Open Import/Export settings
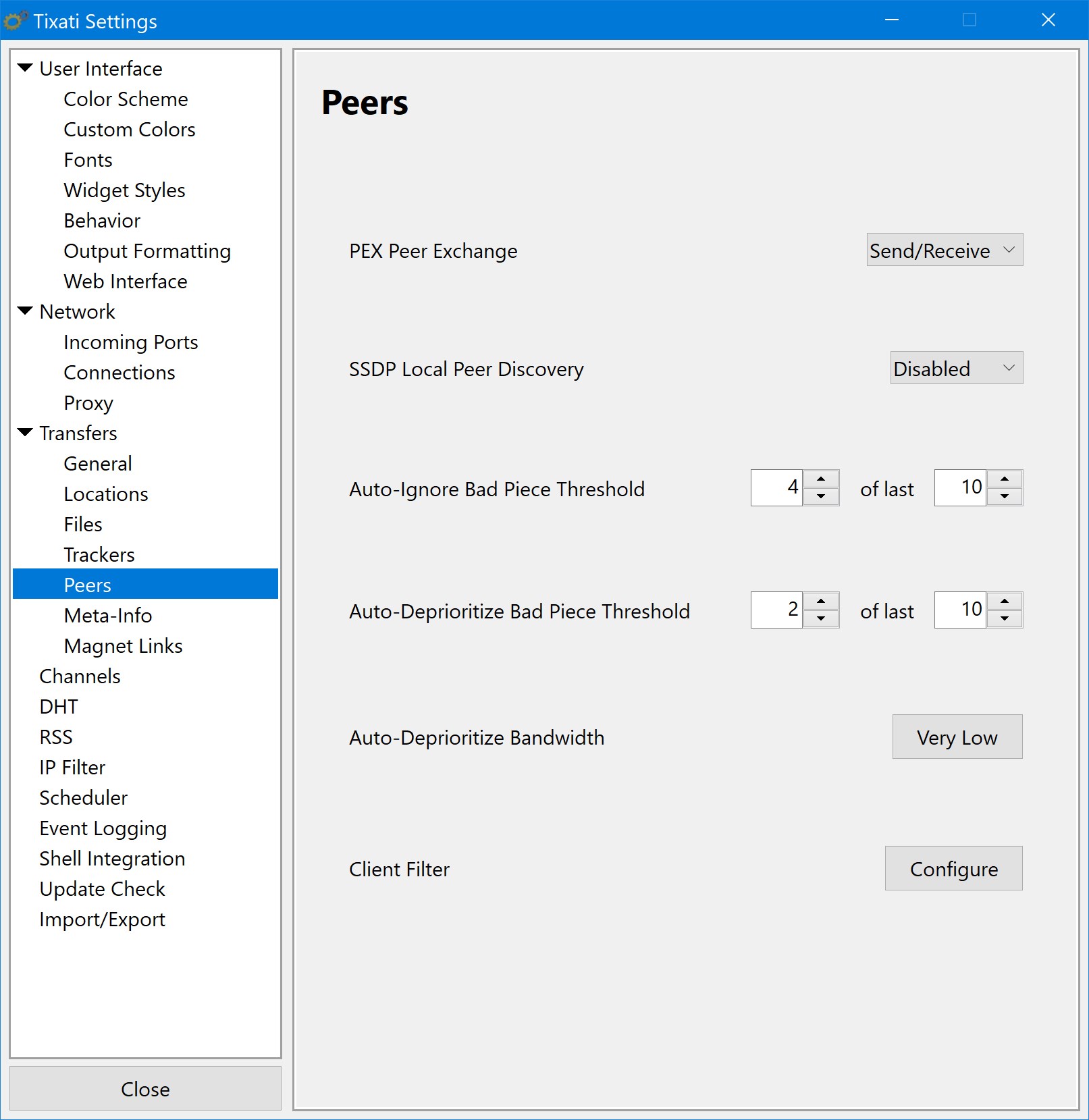1089x1120 pixels. point(103,919)
